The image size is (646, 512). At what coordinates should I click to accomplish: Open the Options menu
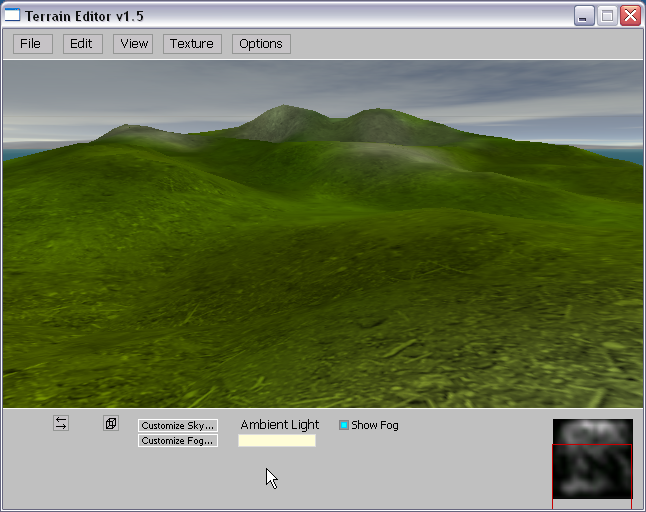coord(261,44)
